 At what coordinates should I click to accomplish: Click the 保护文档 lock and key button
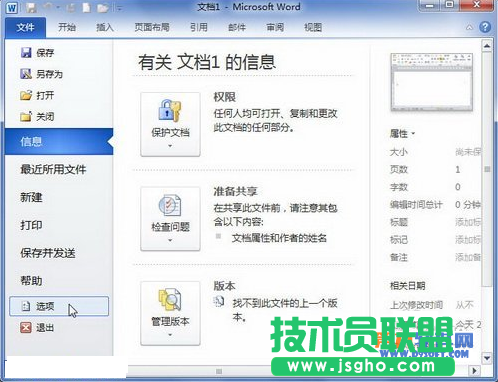[170, 124]
